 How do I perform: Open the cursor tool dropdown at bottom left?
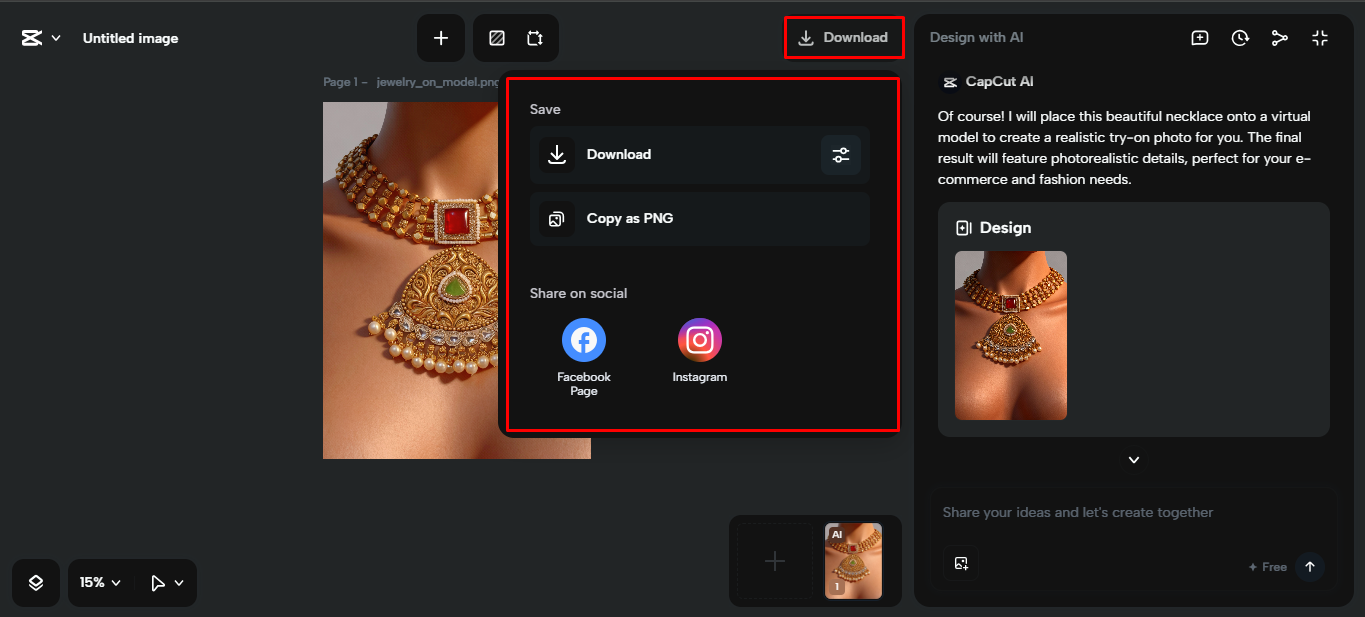pyautogui.click(x=165, y=582)
